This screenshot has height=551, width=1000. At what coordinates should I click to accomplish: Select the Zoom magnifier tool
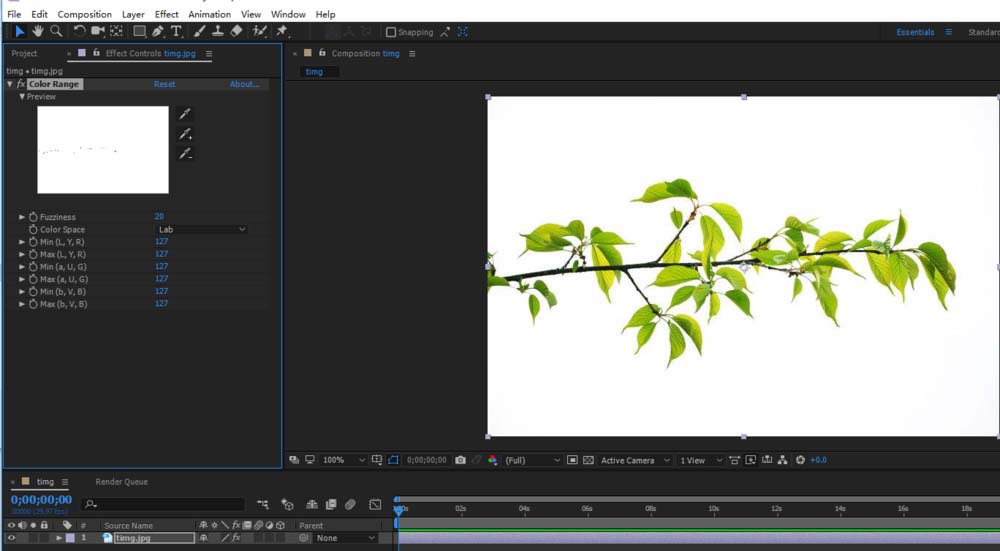[x=56, y=32]
